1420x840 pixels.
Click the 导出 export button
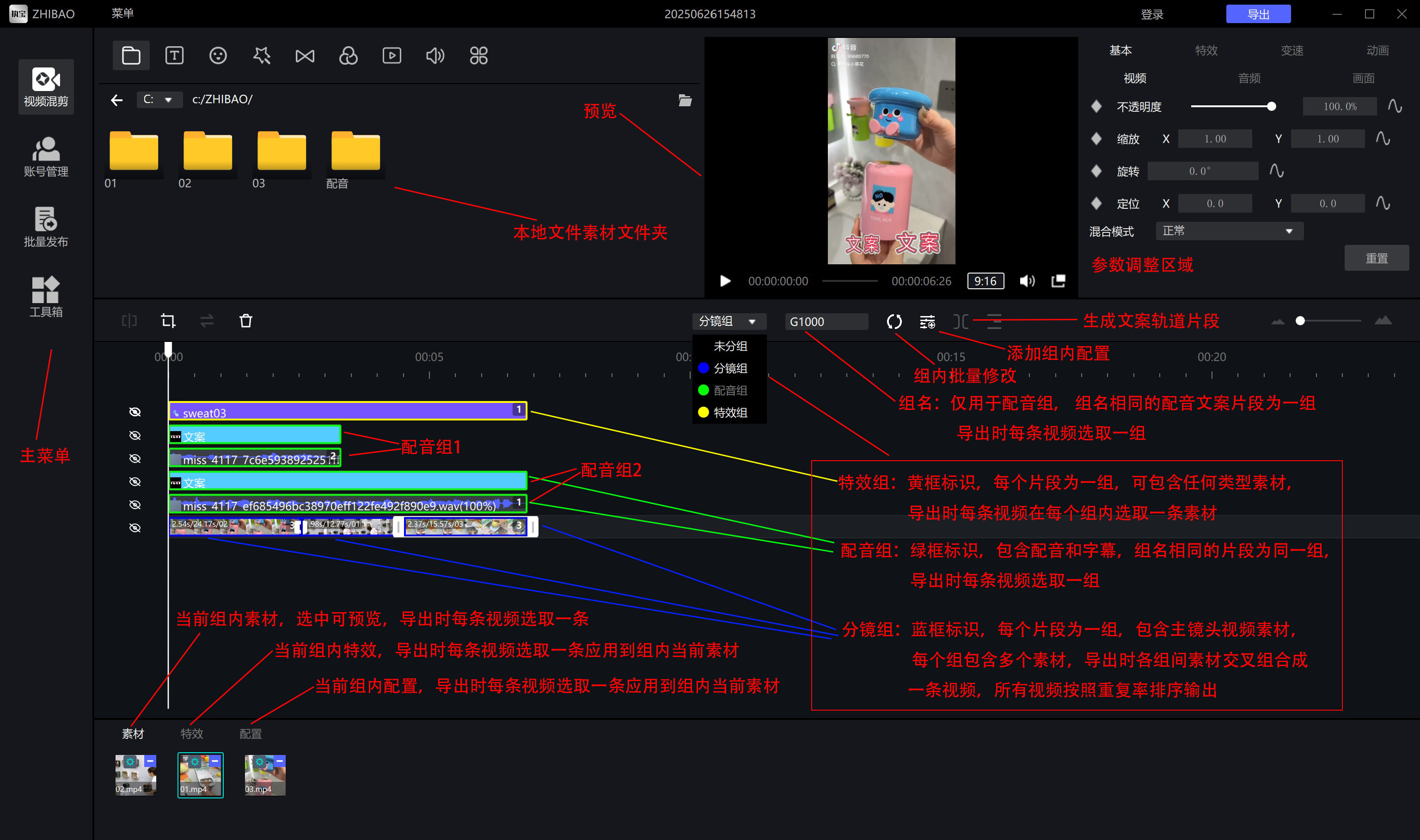click(1258, 14)
